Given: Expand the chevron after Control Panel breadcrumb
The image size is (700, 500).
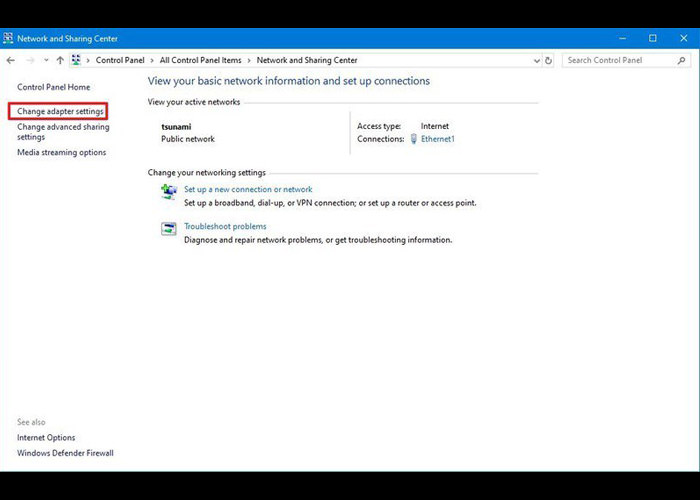Looking at the screenshot, I should [152, 60].
